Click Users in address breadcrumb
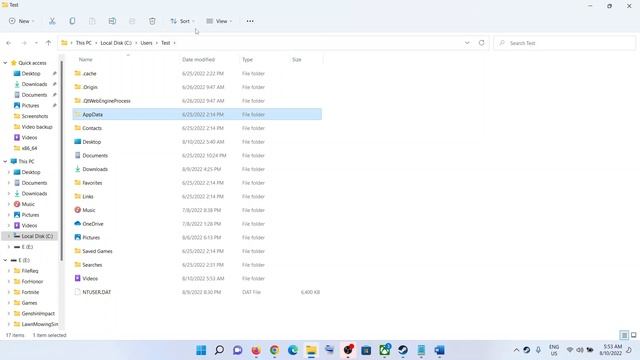This screenshot has height=360, width=640. click(x=147, y=43)
